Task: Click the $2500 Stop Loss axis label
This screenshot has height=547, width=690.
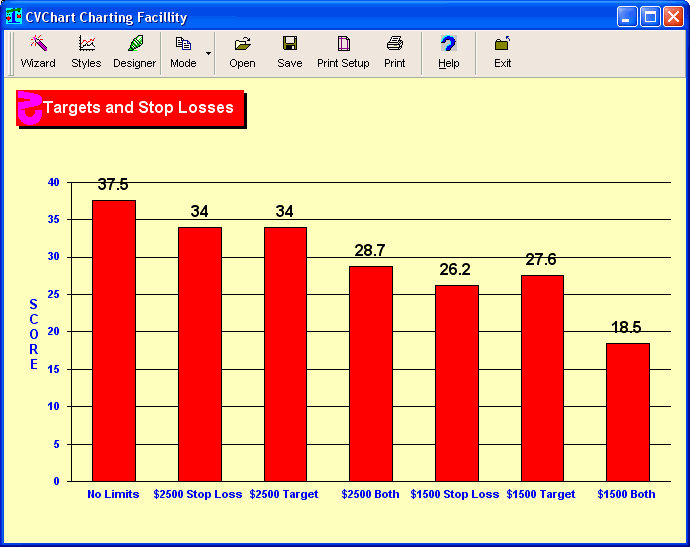Action: [198, 494]
